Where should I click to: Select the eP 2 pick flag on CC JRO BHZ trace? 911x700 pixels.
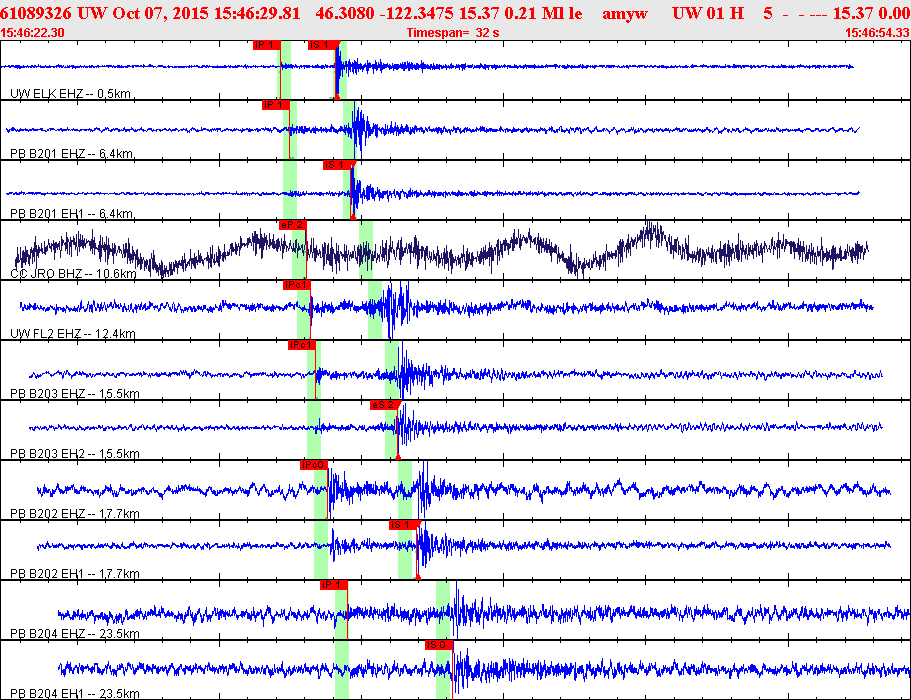click(x=292, y=225)
